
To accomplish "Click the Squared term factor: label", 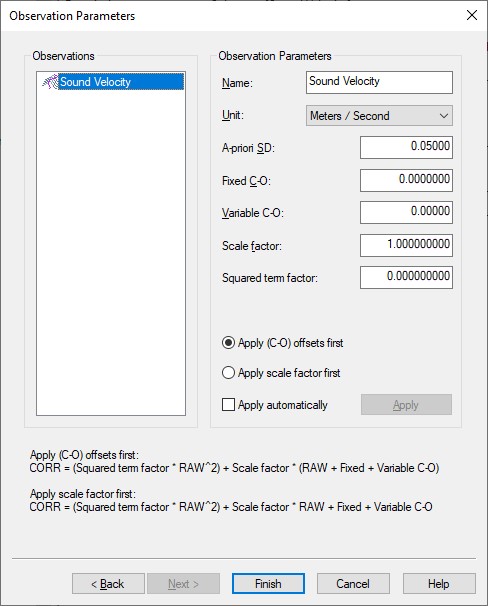I will 270,278.
